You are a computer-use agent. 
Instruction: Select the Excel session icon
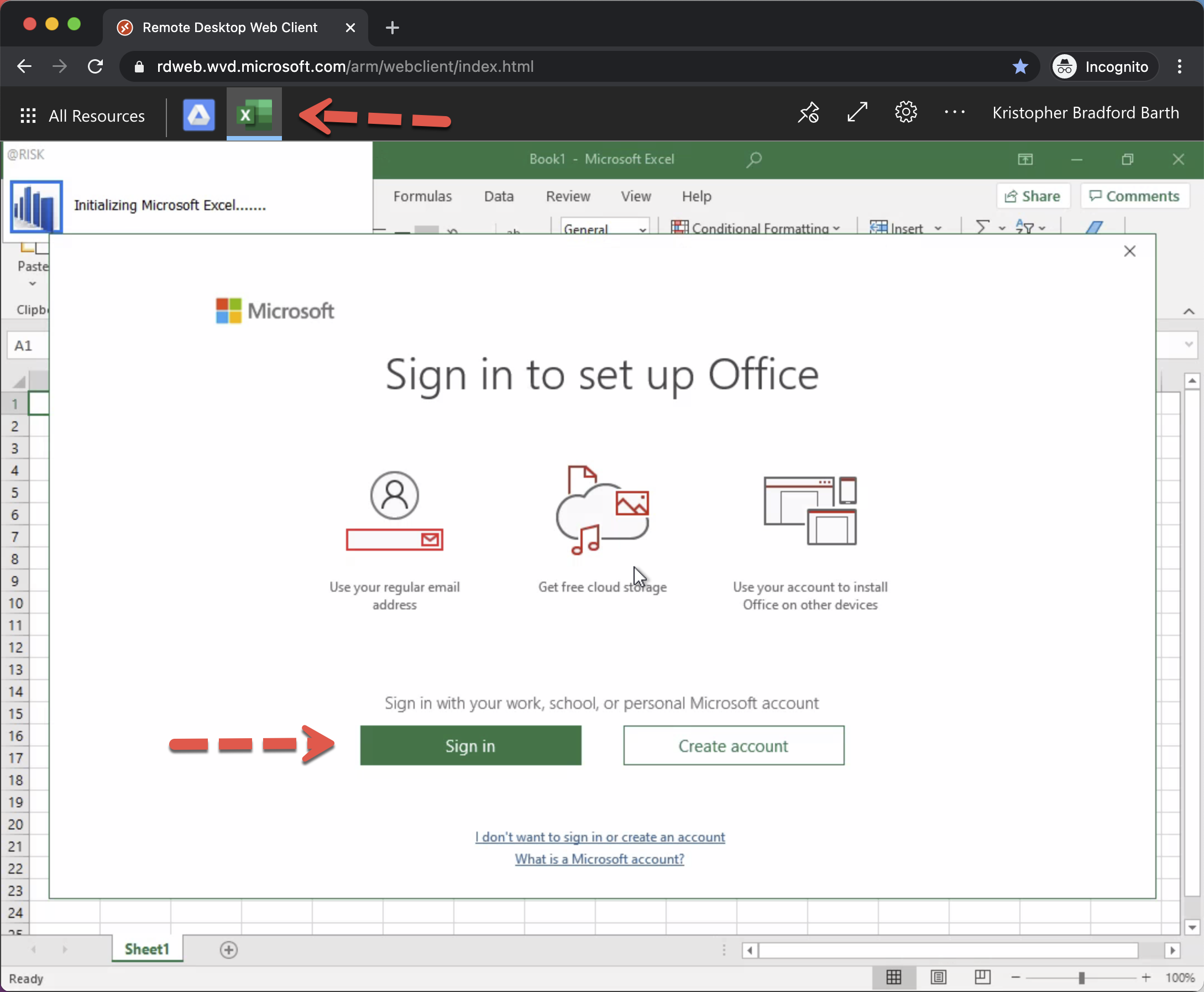coord(254,114)
